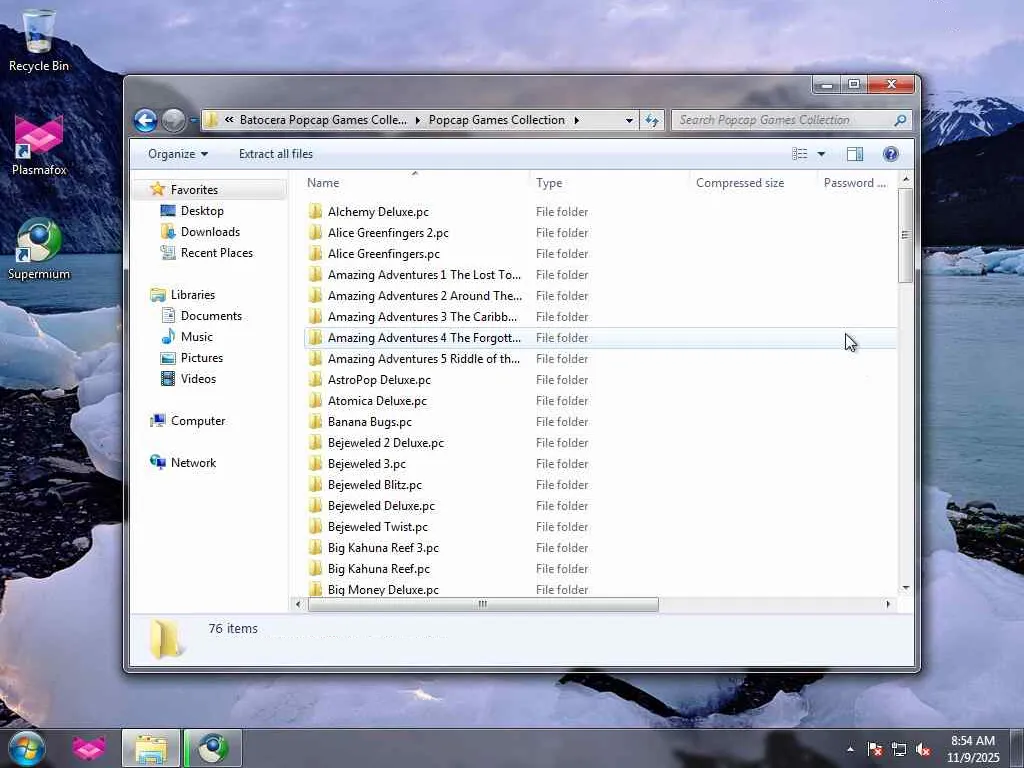Click the Plasmafox taskbar icon
This screenshot has height=768, width=1024.
89,748
